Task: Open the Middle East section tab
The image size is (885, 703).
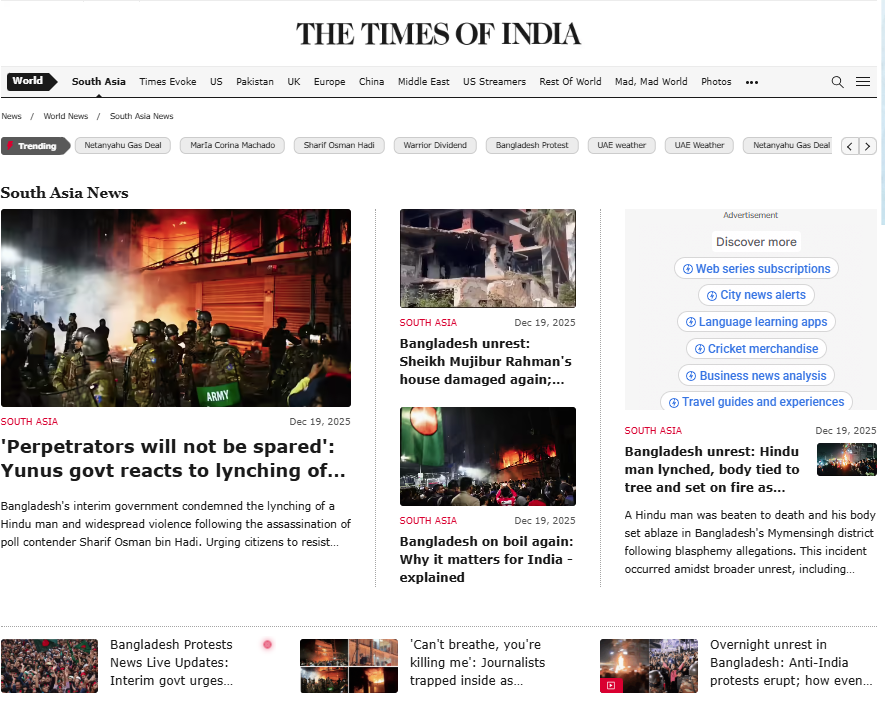Action: pos(423,82)
